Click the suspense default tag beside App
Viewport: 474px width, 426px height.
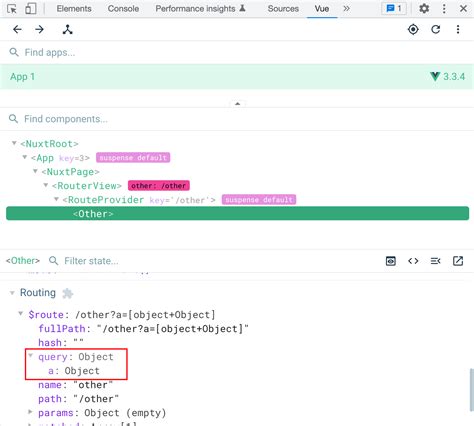133,158
